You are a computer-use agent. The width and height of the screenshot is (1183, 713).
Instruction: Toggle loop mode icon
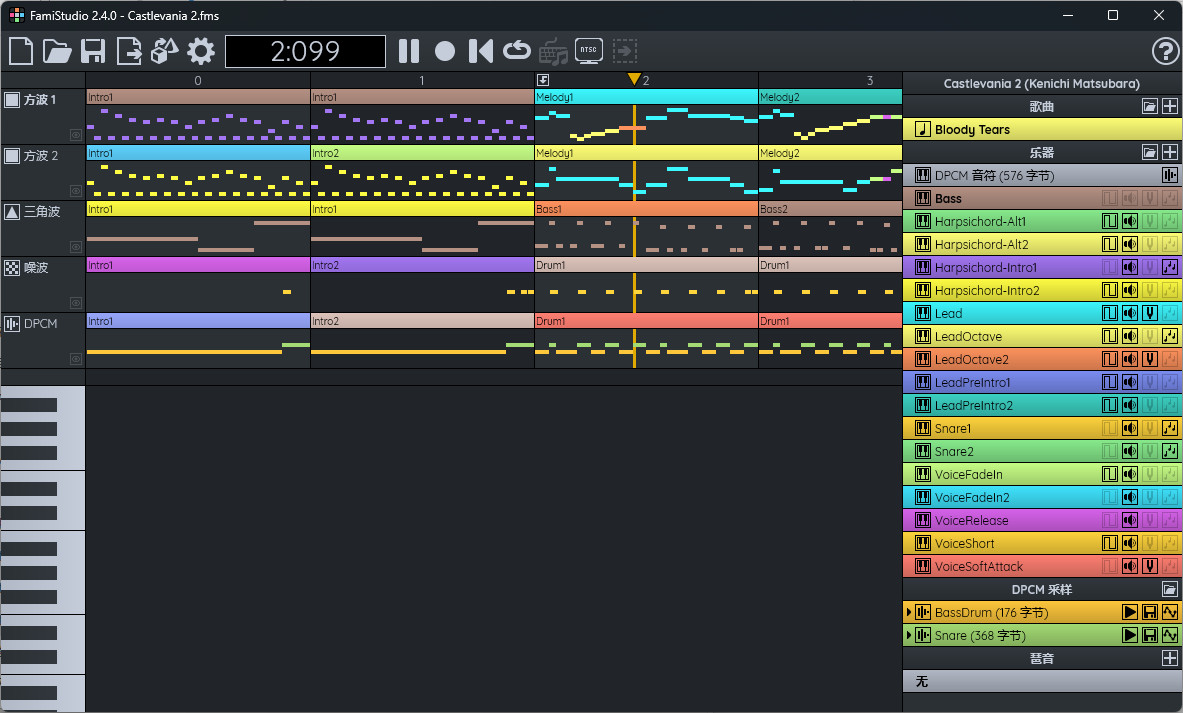tap(517, 51)
